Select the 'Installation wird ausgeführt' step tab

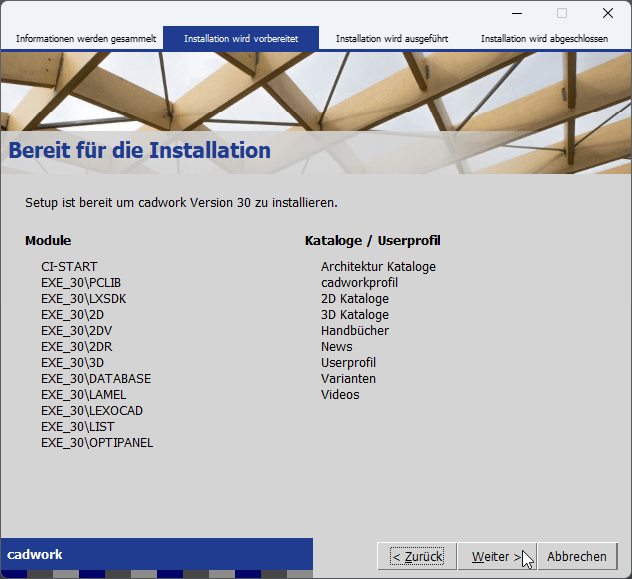[x=392, y=39]
